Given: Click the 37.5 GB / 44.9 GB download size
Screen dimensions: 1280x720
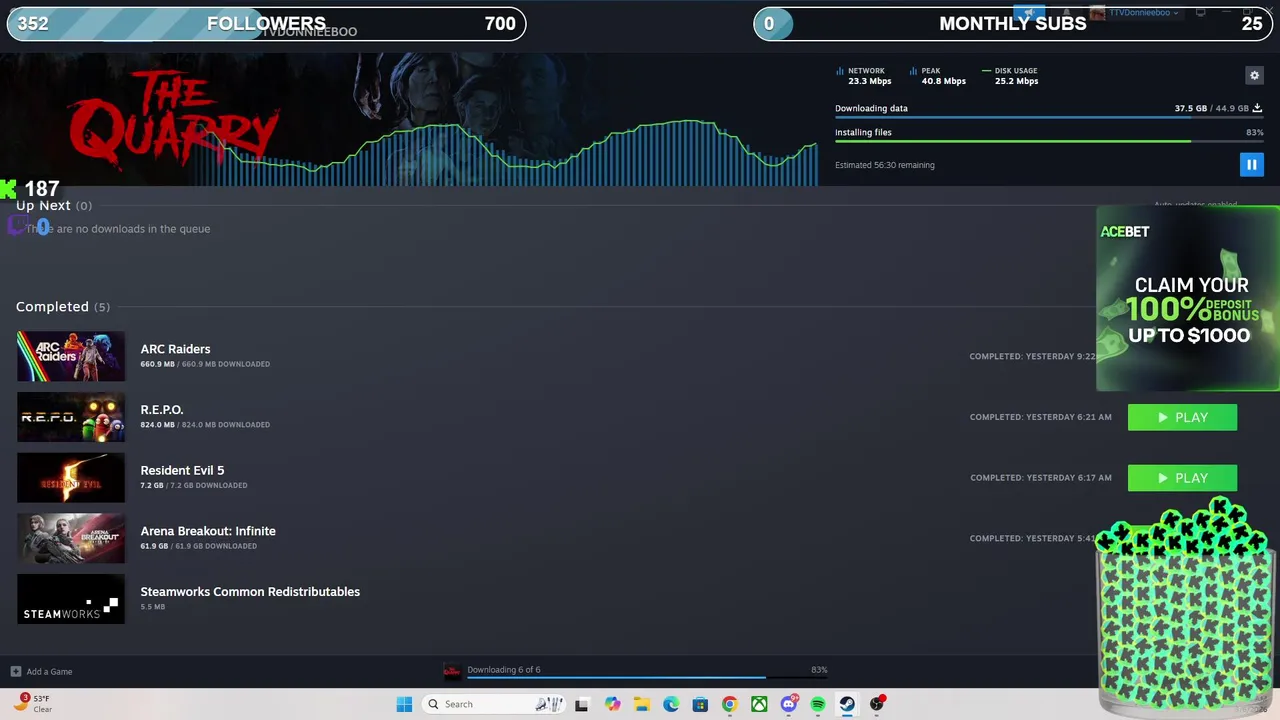Looking at the screenshot, I should [x=1211, y=108].
